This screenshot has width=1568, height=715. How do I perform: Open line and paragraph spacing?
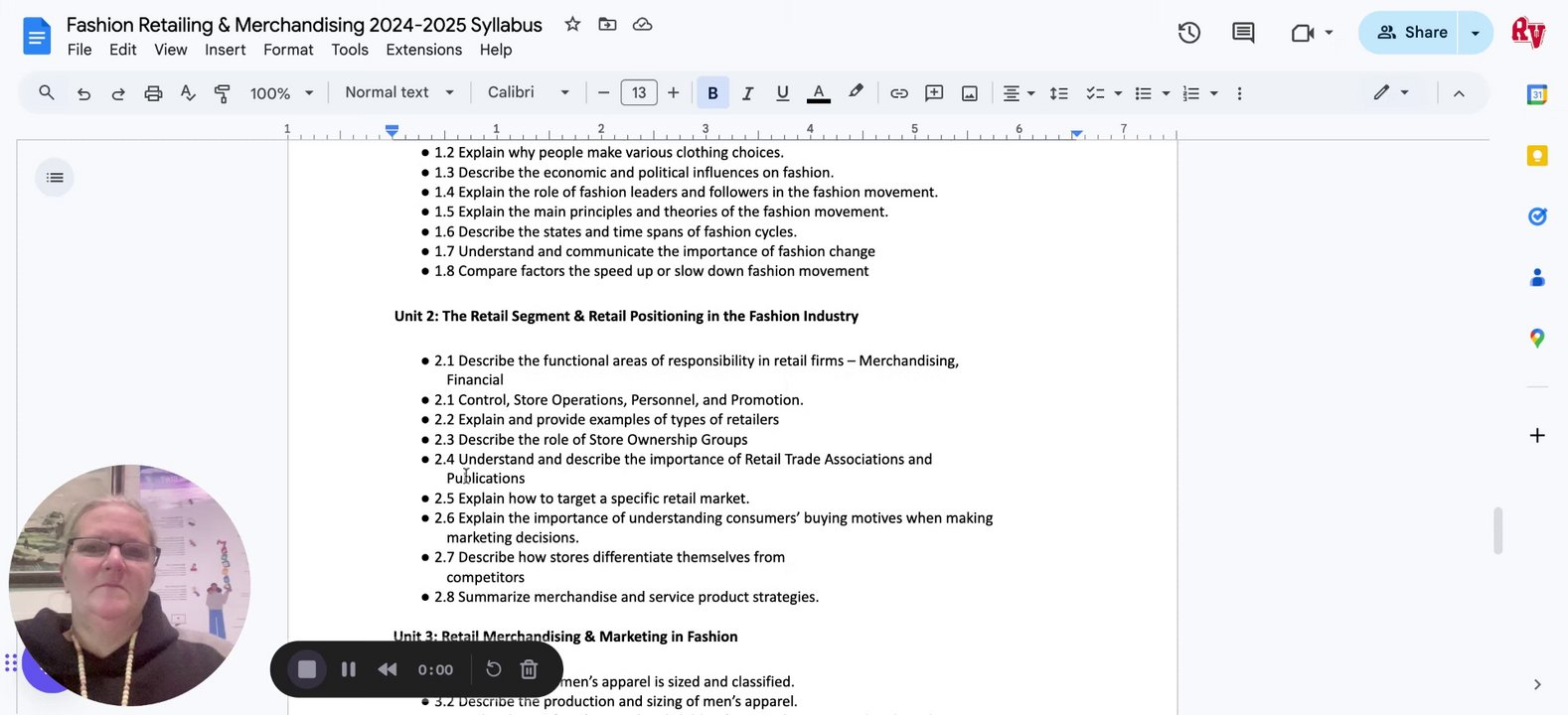pyautogui.click(x=1059, y=93)
